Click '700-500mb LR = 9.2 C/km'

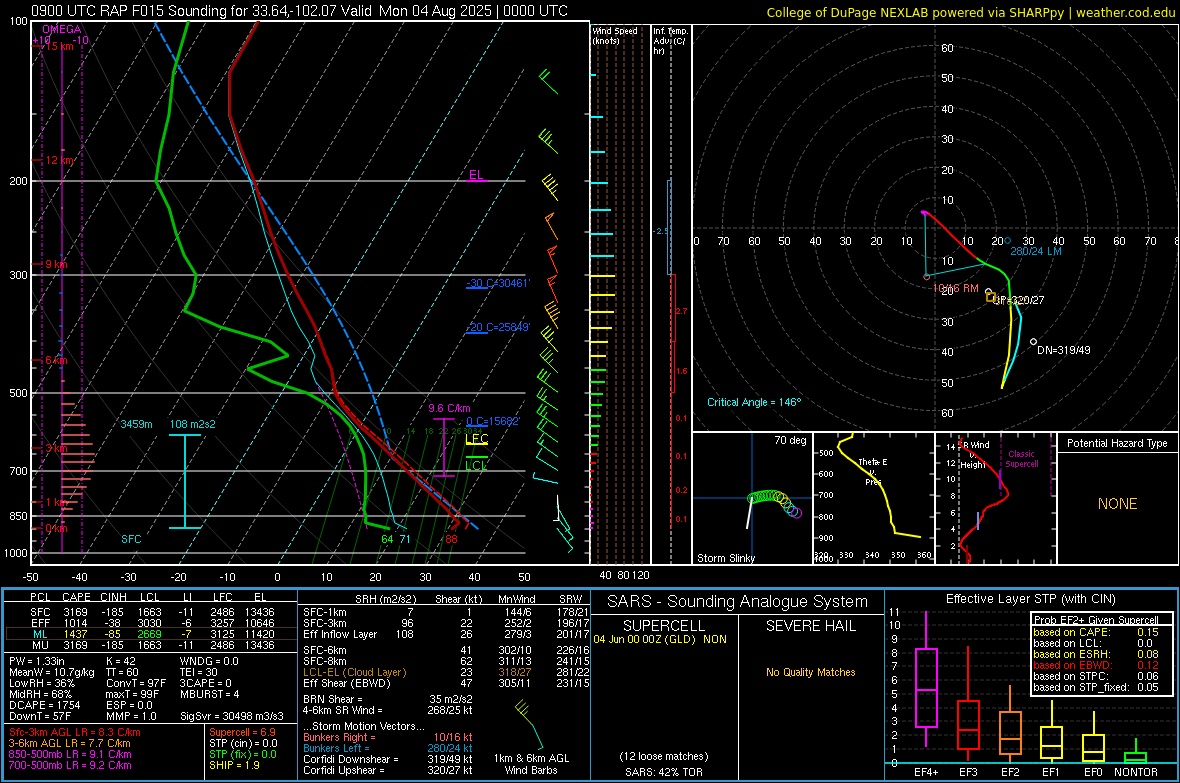coord(70,765)
